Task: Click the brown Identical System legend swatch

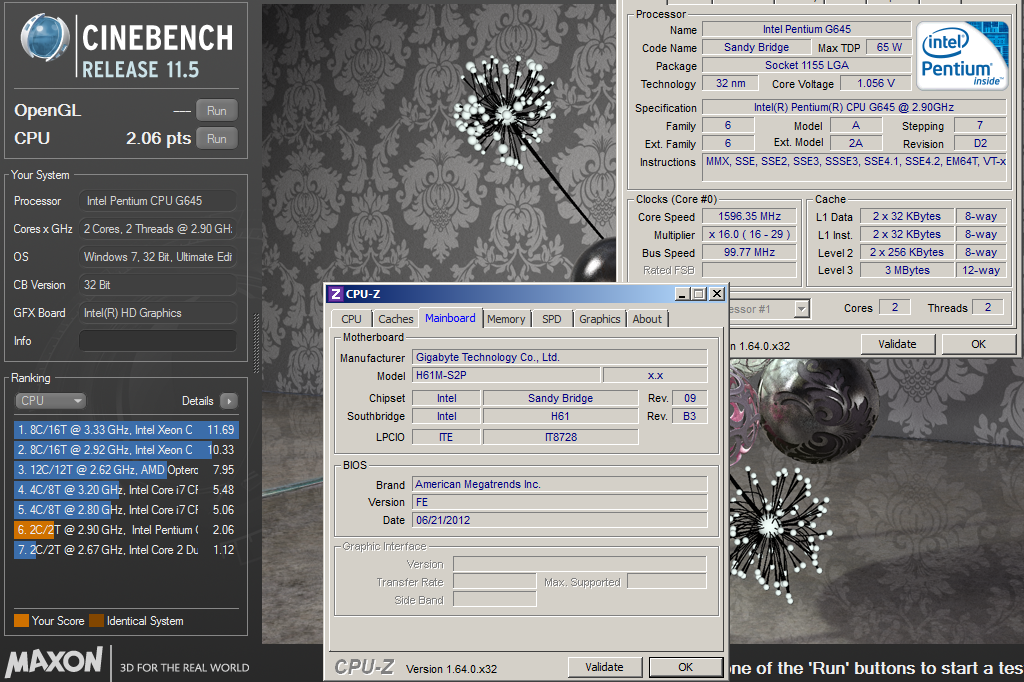Action: (97, 621)
